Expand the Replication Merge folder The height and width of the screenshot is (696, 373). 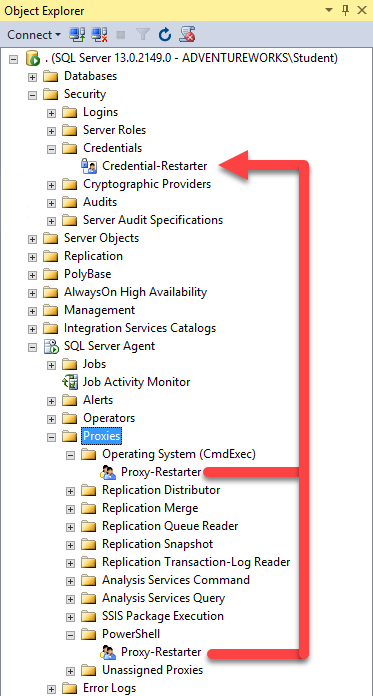pyautogui.click(x=70, y=509)
